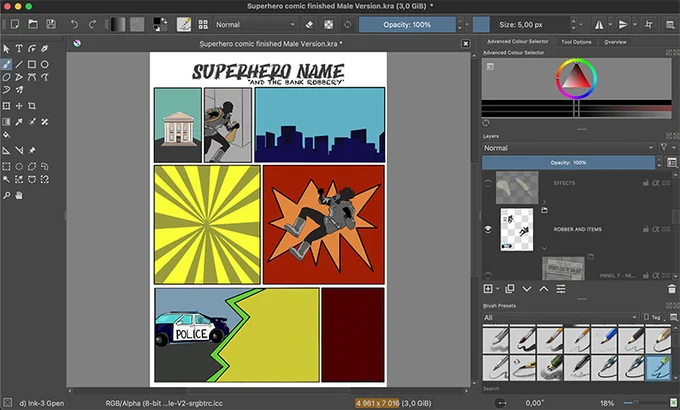680x410 pixels.
Task: Select the Calligraphy tool
Action: tap(45, 49)
